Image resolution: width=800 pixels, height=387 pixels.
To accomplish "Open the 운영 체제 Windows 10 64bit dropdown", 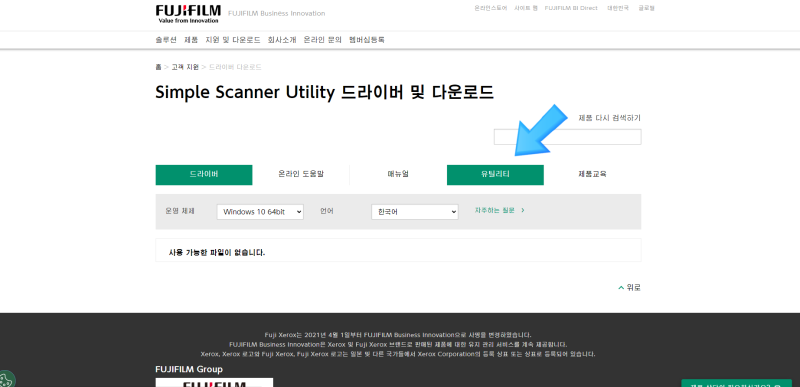I will click(260, 212).
